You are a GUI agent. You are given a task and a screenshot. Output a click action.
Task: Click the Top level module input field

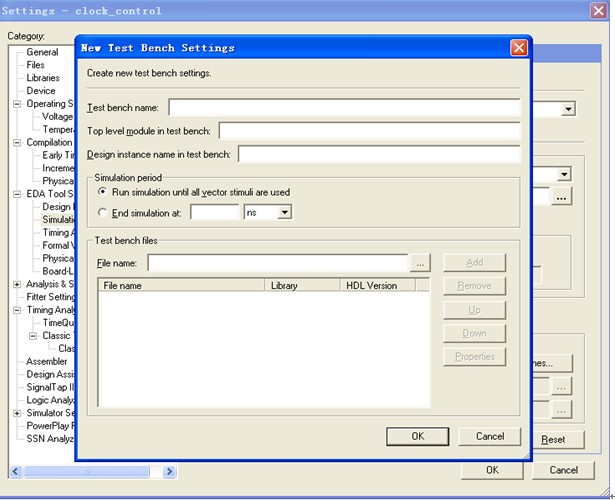coord(369,131)
